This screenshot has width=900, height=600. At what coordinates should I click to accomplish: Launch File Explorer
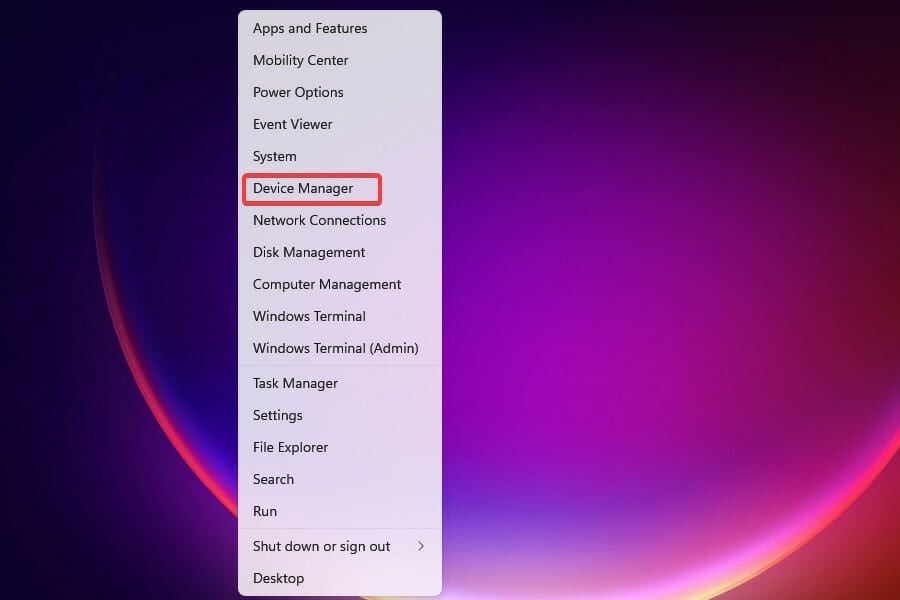pos(340,447)
